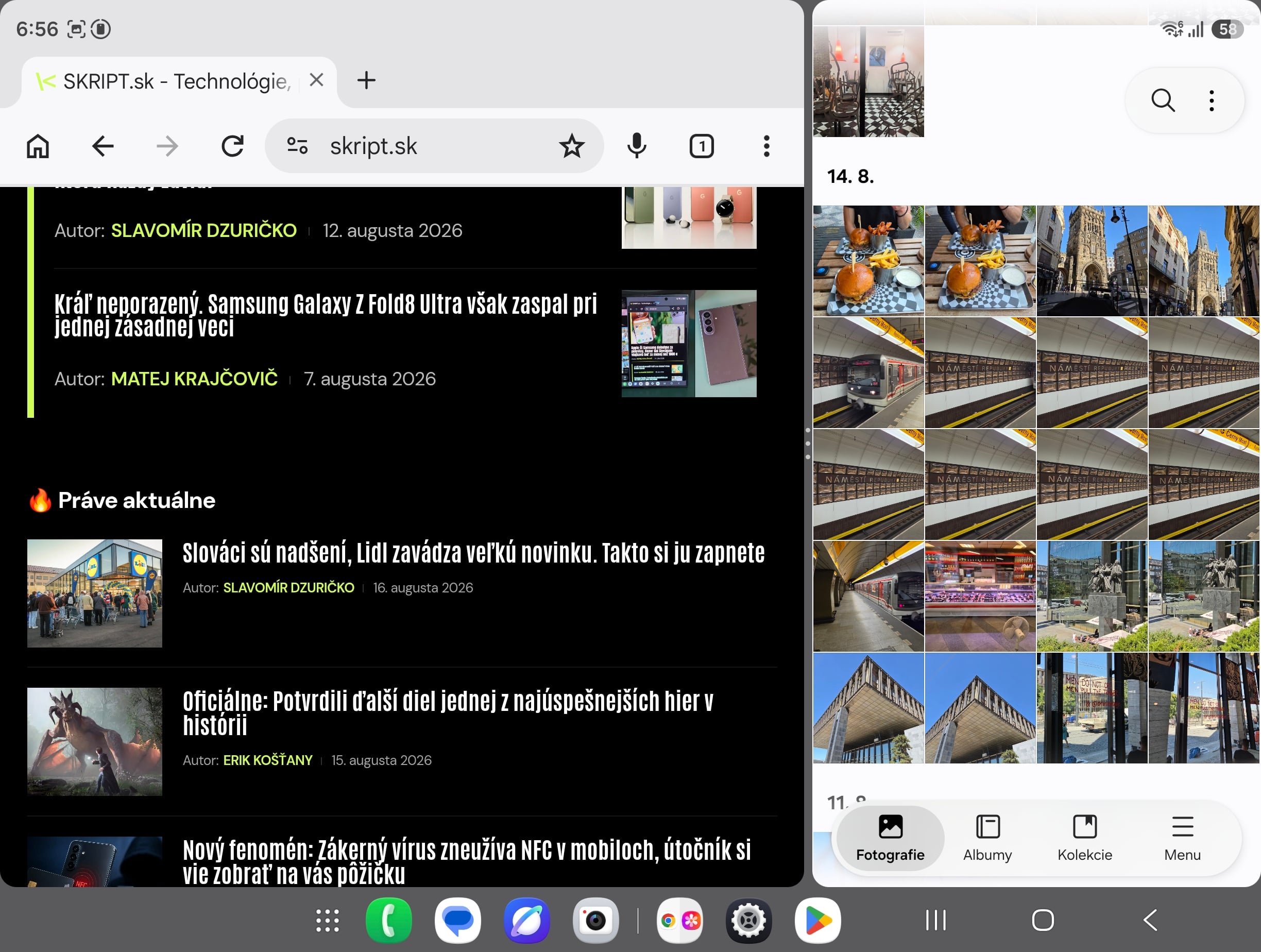This screenshot has height=952, width=1261.
Task: Go to the home screen
Action: pyautogui.click(x=1043, y=920)
